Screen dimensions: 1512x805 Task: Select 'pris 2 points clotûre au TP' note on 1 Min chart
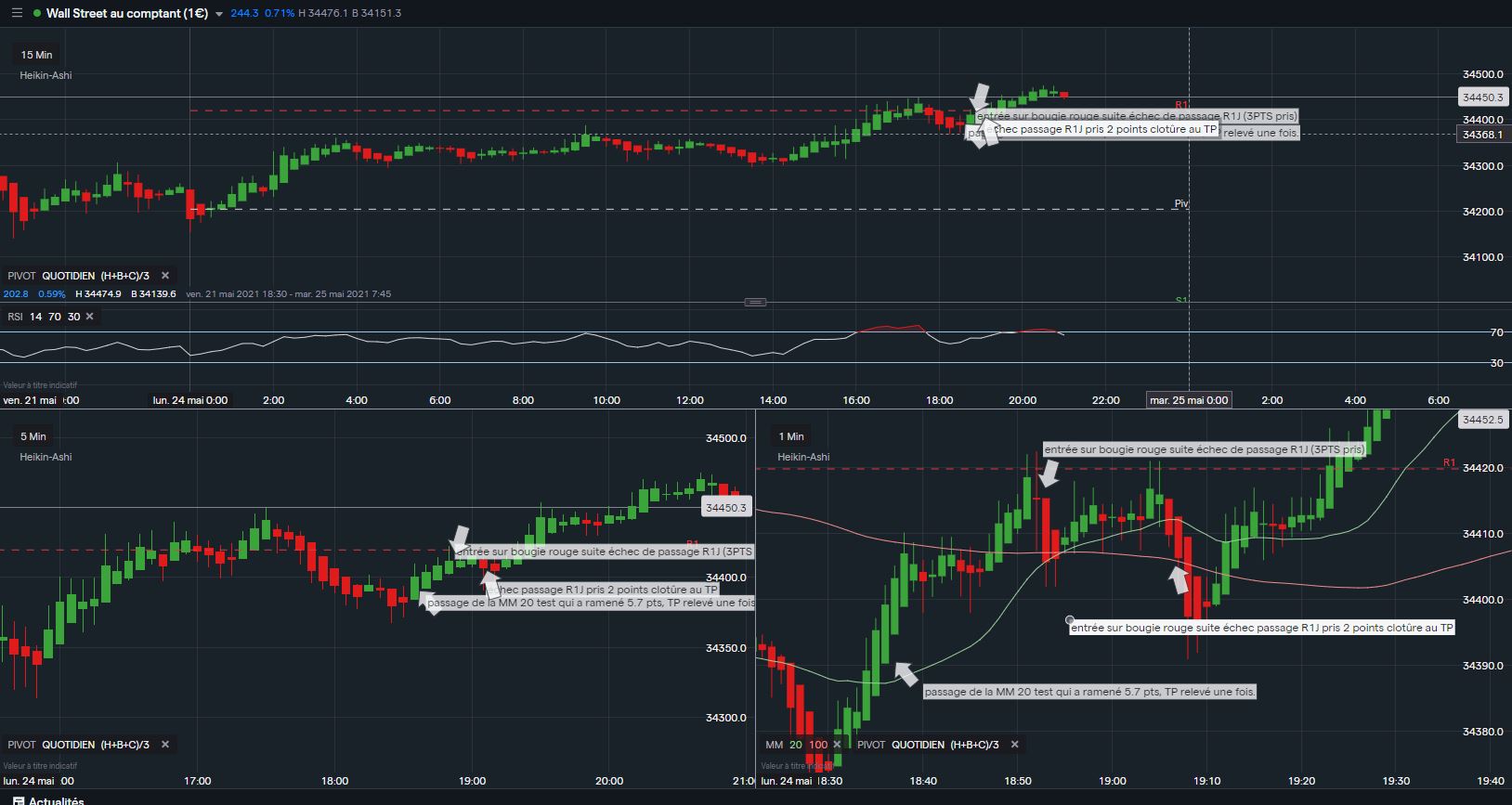1262,628
